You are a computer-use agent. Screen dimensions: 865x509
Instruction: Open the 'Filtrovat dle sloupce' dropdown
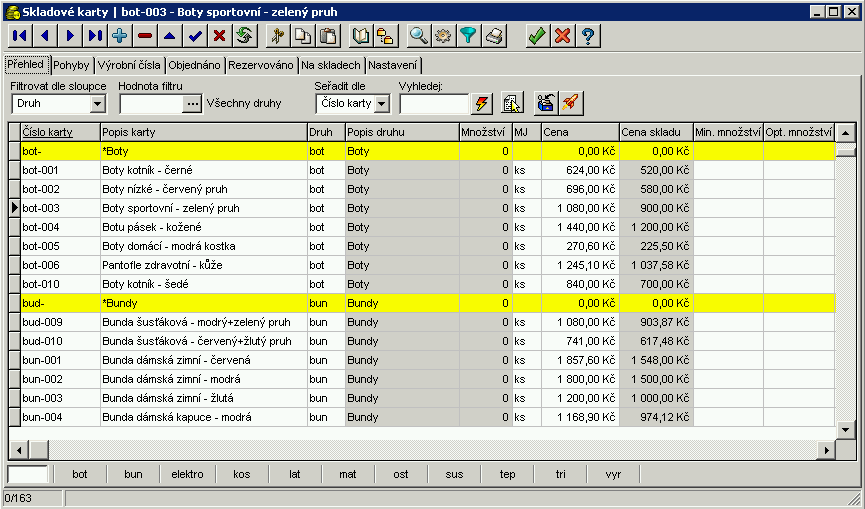(x=98, y=103)
